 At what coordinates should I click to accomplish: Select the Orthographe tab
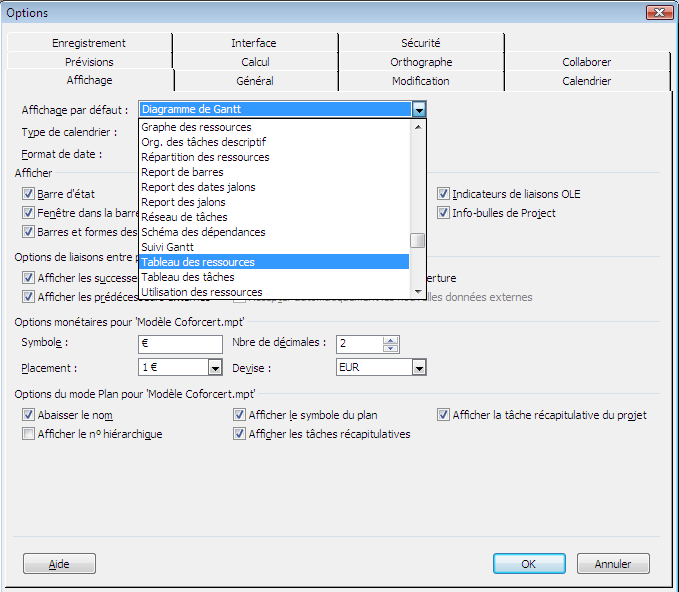[420, 62]
